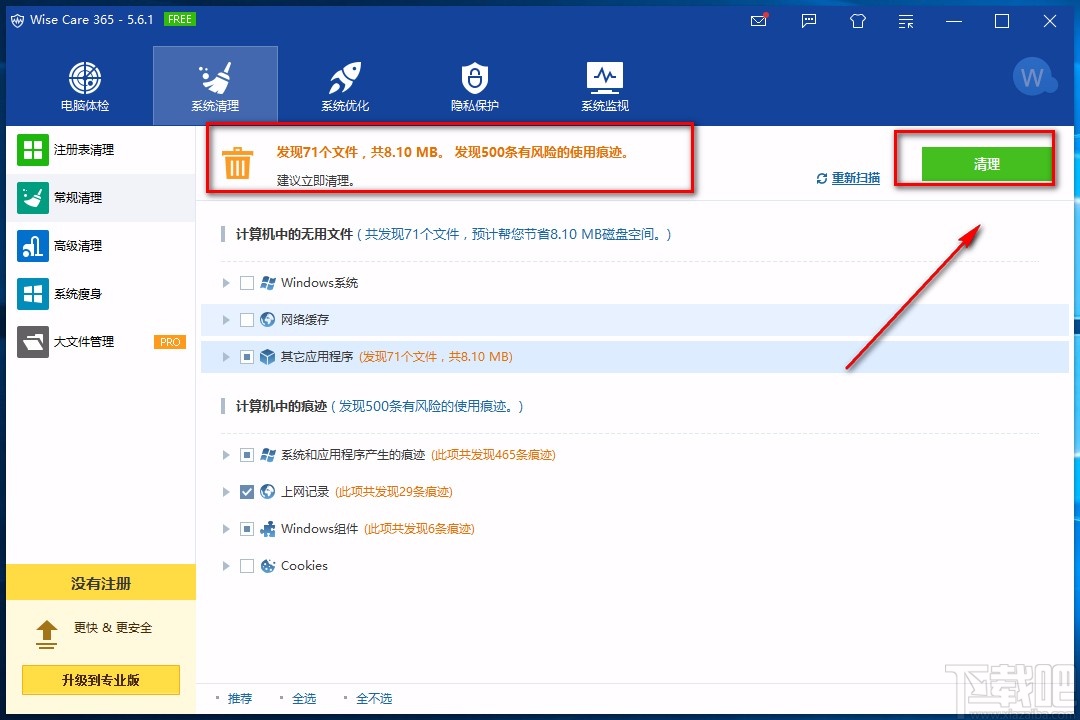
Task: Click the FREE badge in title bar
Action: point(180,19)
